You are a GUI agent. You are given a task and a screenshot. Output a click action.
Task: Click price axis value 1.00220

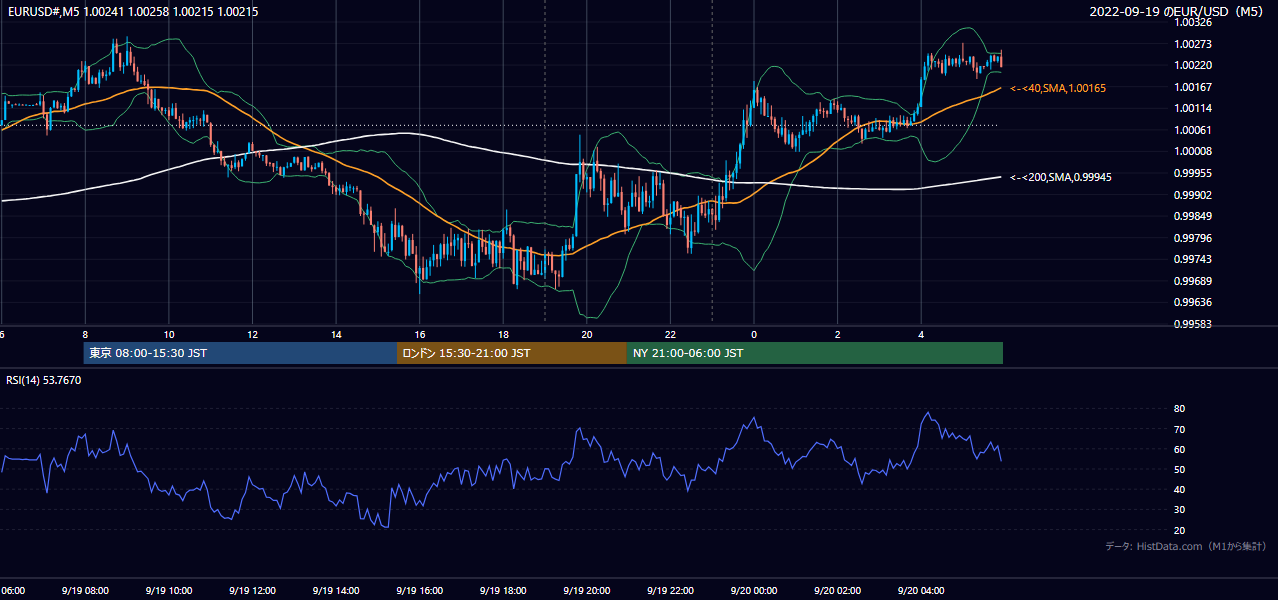[x=1191, y=65]
